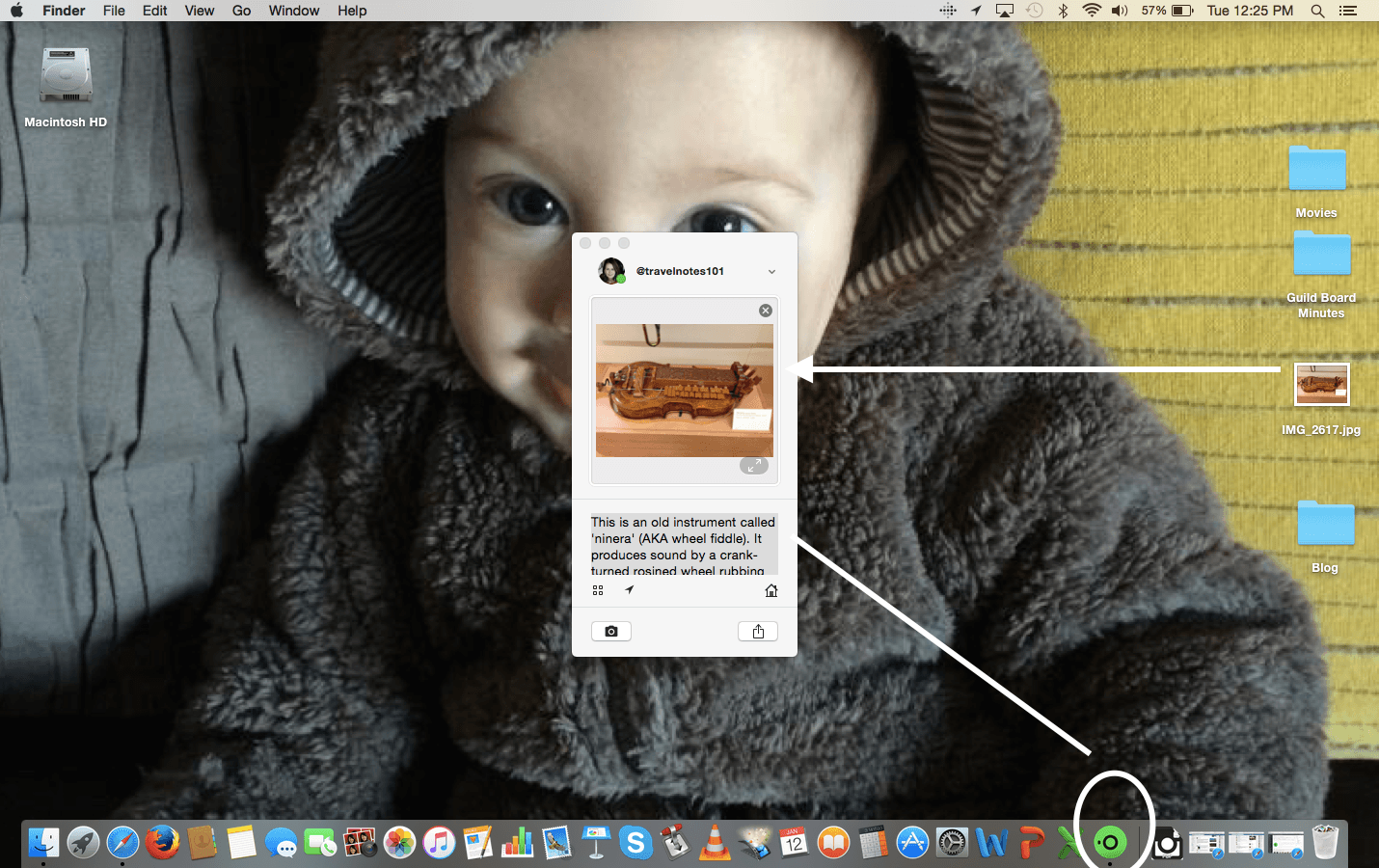Image resolution: width=1379 pixels, height=868 pixels.
Task: Click the volume icon in the menu bar
Action: 1119,11
